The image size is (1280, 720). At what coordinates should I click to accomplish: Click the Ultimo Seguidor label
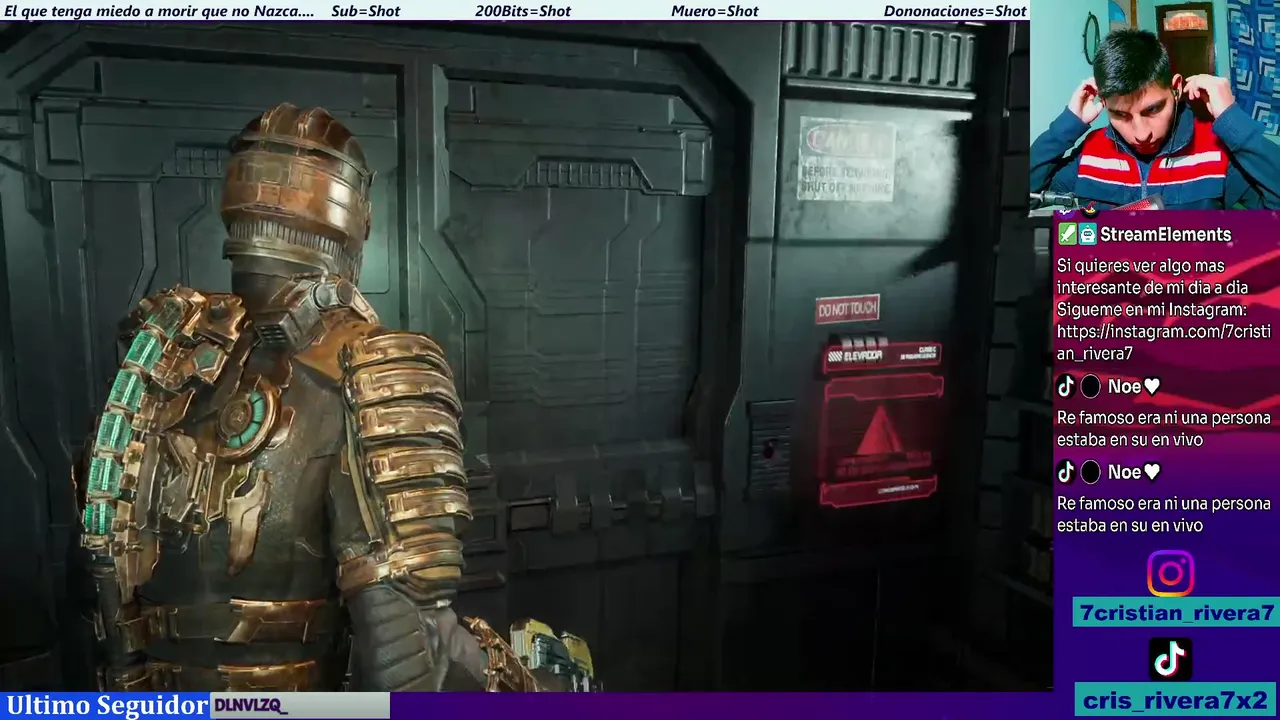pyautogui.click(x=107, y=705)
